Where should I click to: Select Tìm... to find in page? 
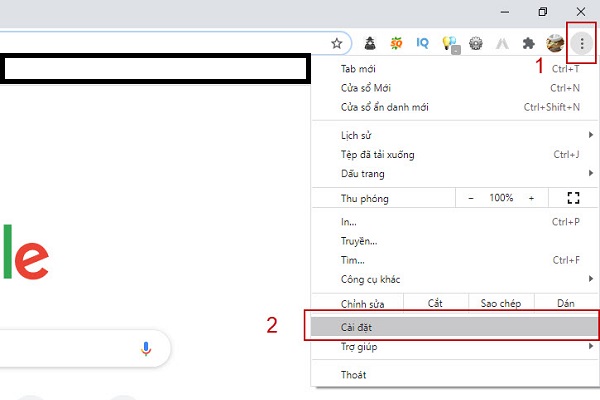pyautogui.click(x=454, y=260)
